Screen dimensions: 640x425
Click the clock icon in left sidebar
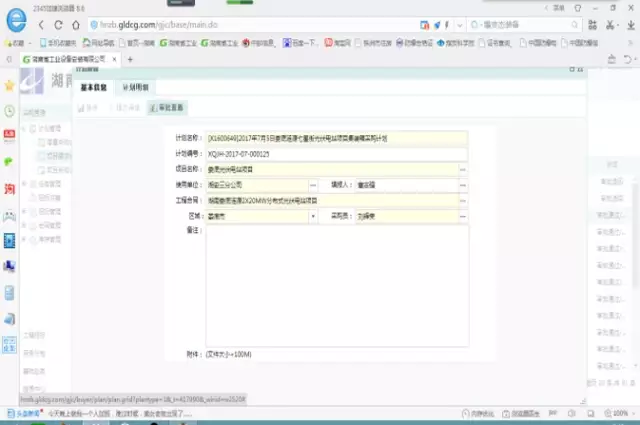click(10, 112)
